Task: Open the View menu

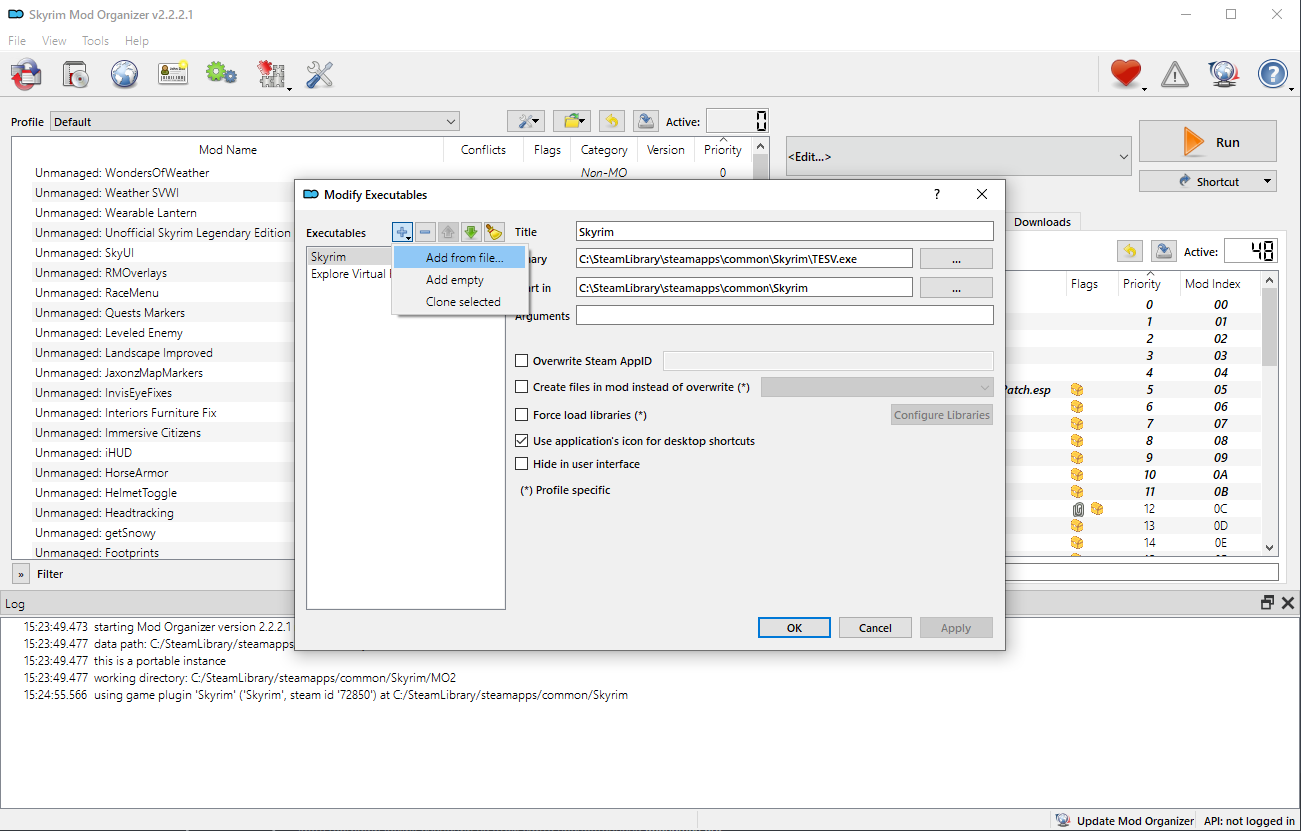Action: click(54, 41)
